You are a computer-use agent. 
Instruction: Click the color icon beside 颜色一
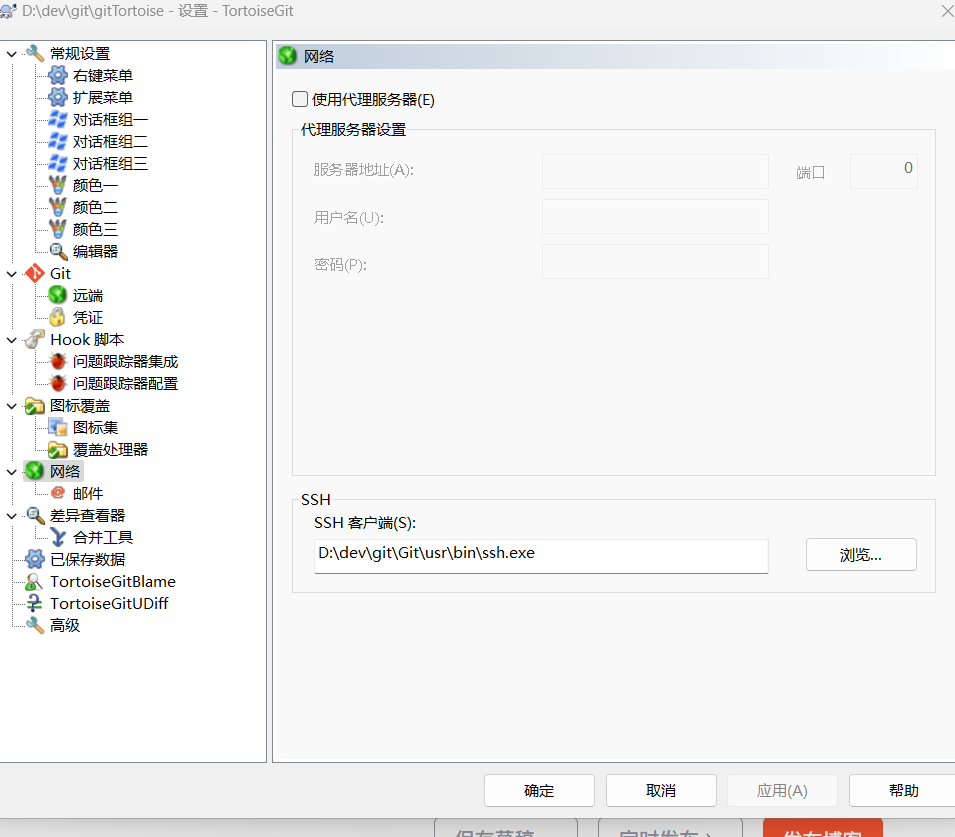tap(58, 185)
